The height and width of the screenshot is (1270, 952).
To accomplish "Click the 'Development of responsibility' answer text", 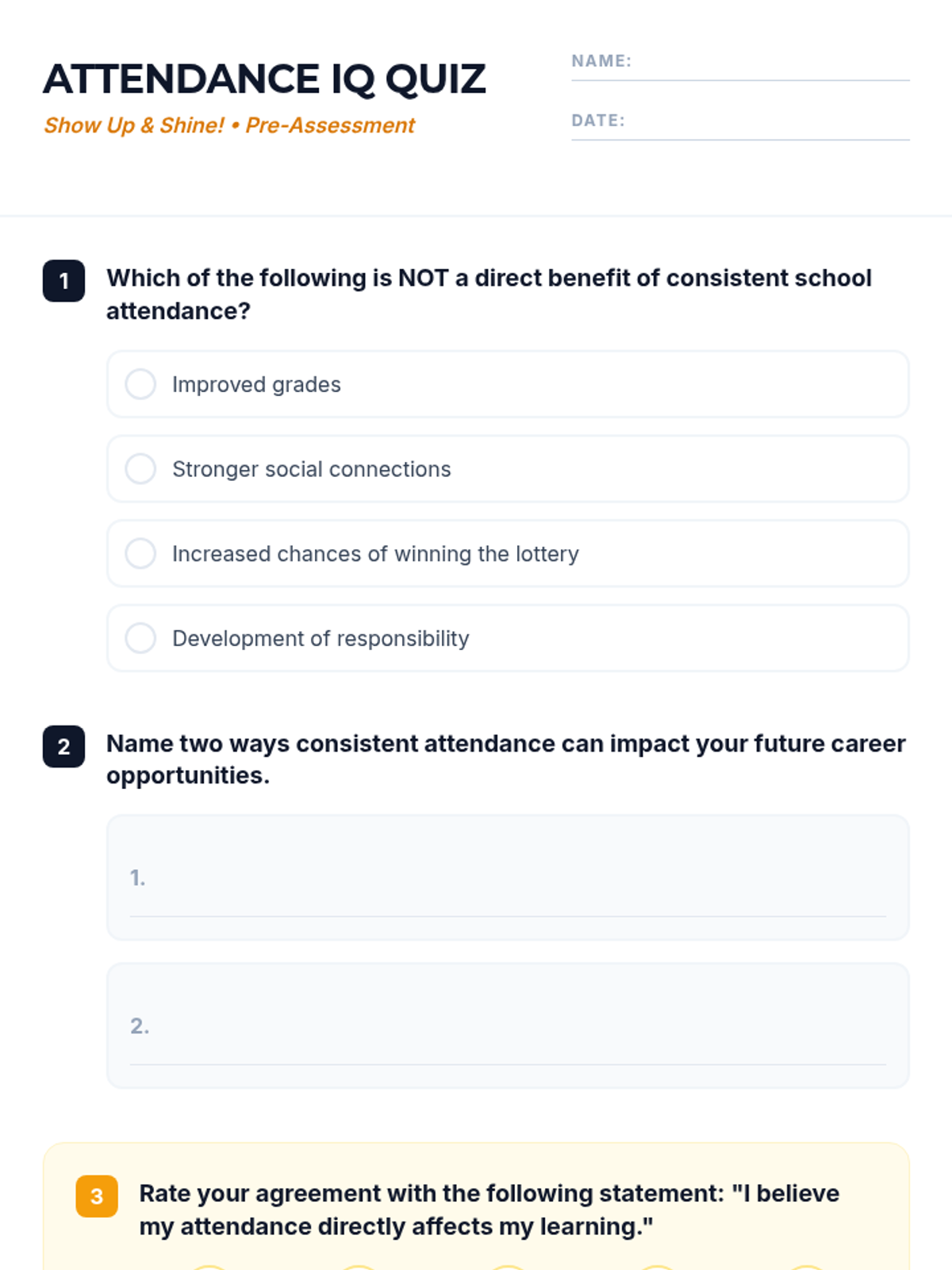I will [x=321, y=638].
